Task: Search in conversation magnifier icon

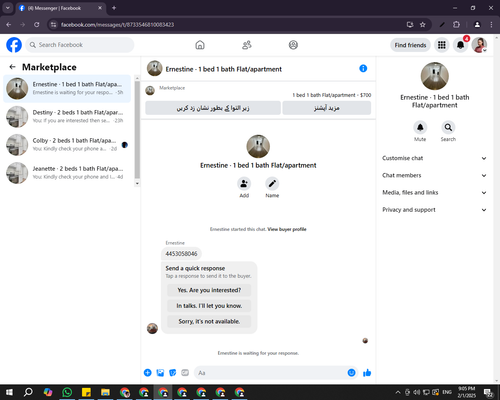Action: (x=448, y=127)
